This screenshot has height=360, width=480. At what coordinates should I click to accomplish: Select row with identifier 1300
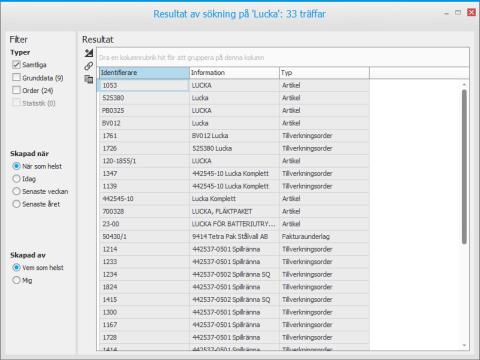tap(234, 312)
